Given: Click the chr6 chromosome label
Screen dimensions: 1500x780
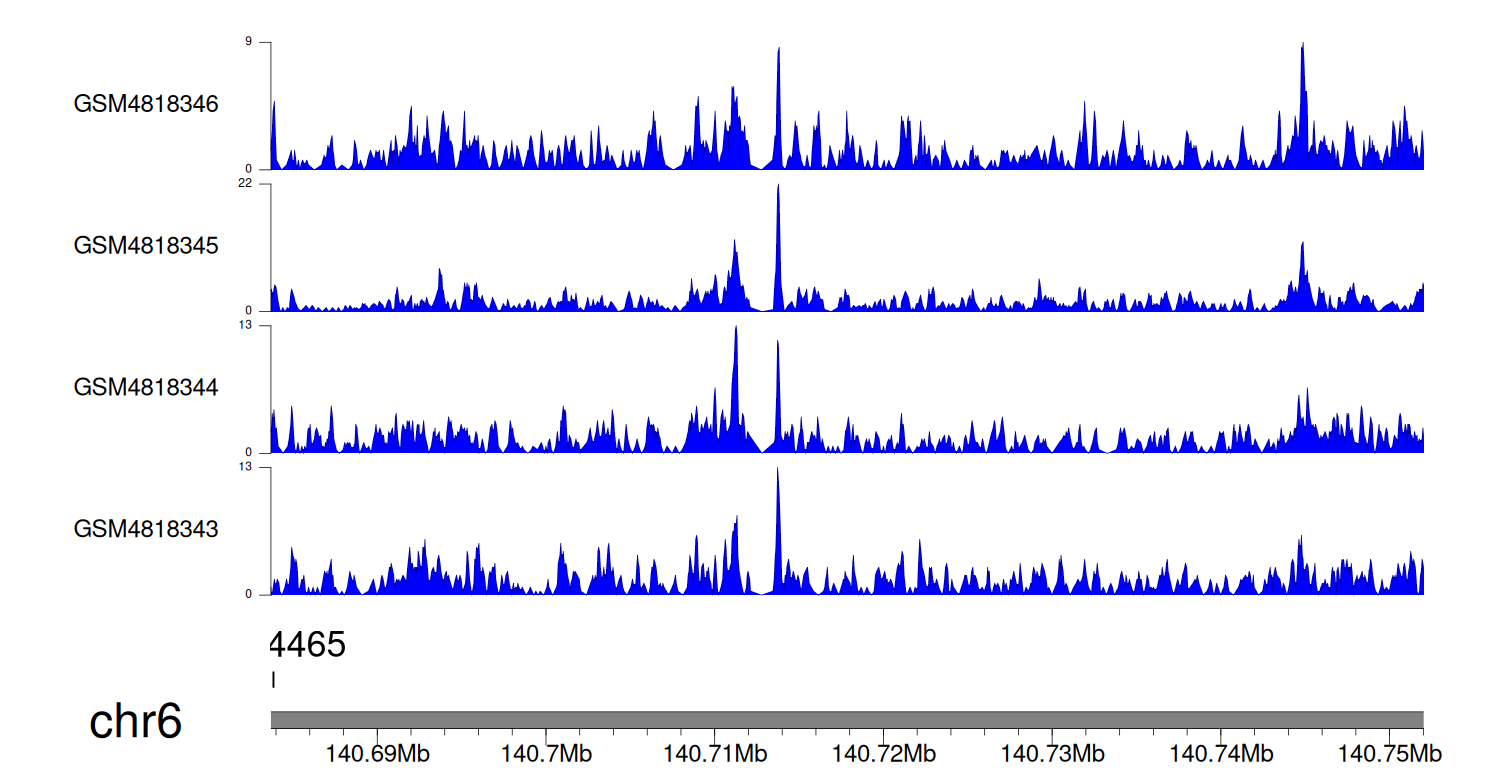Looking at the screenshot, I should [x=136, y=721].
